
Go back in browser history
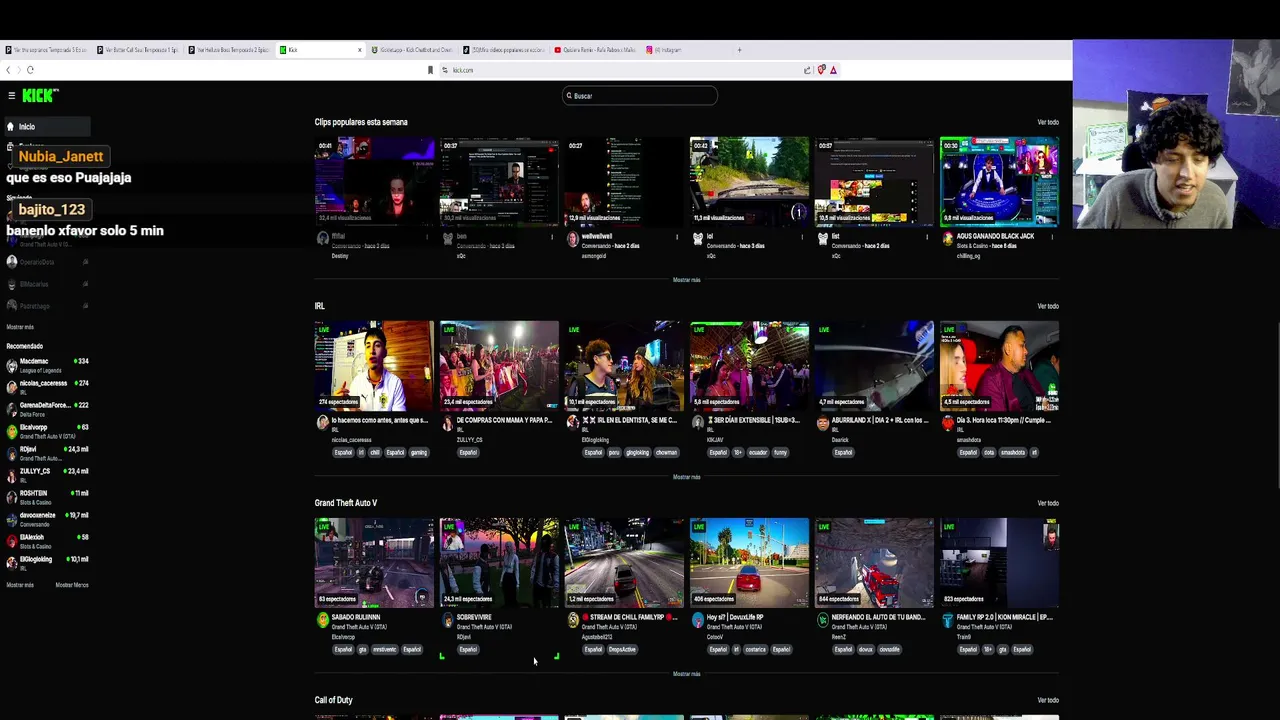[8, 70]
